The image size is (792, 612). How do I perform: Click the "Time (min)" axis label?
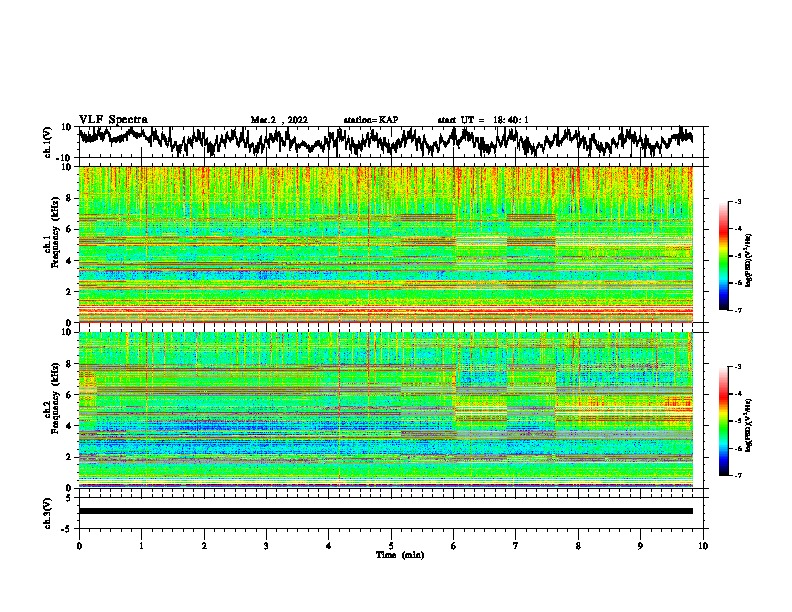[400, 555]
